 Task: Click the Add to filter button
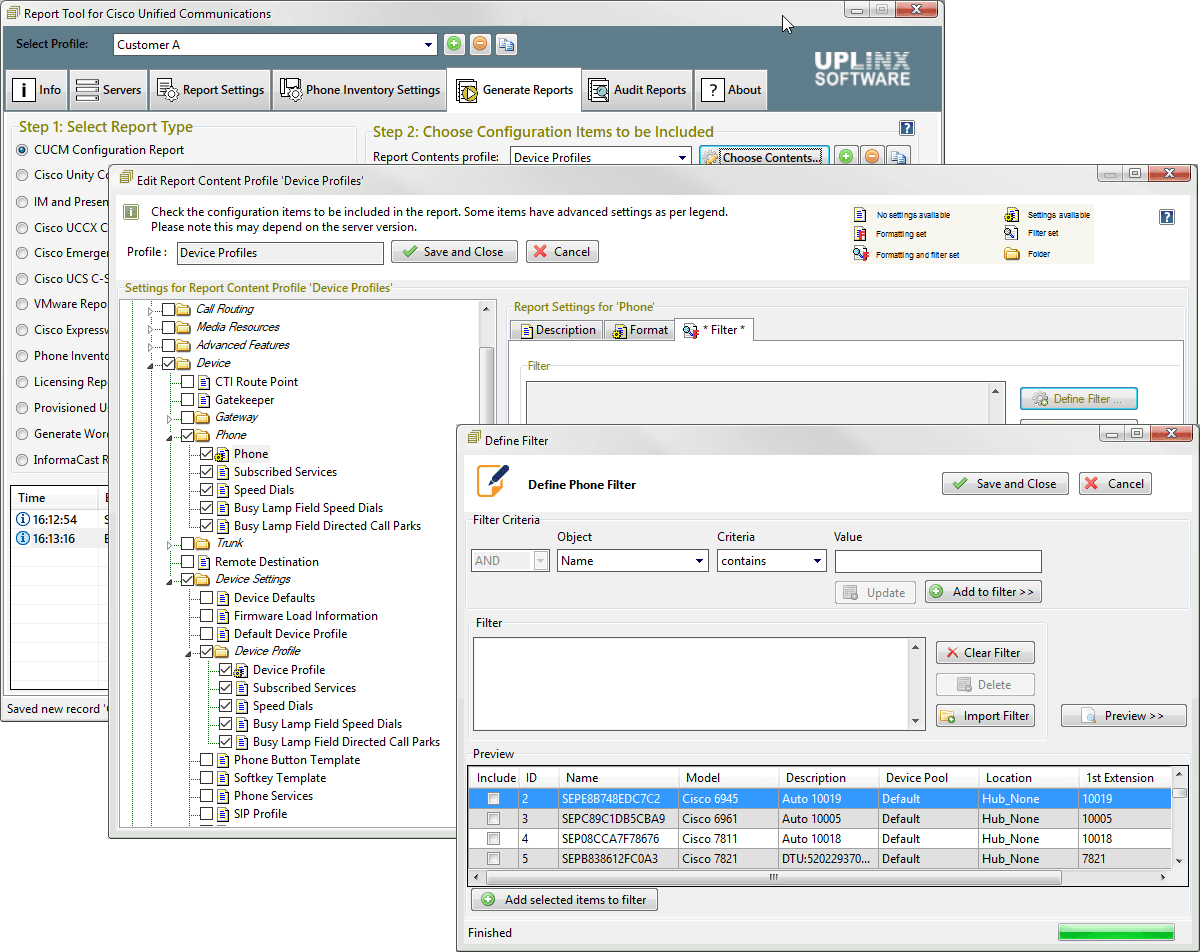pyautogui.click(x=984, y=592)
